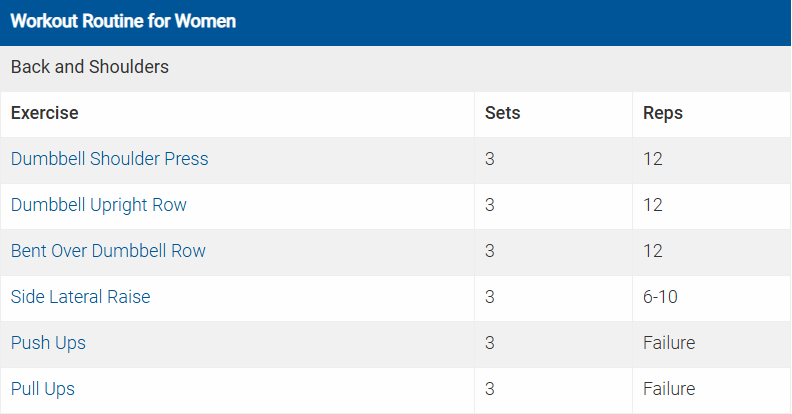Click the sets value for Dumbbell Shoulder Press

pos(490,159)
